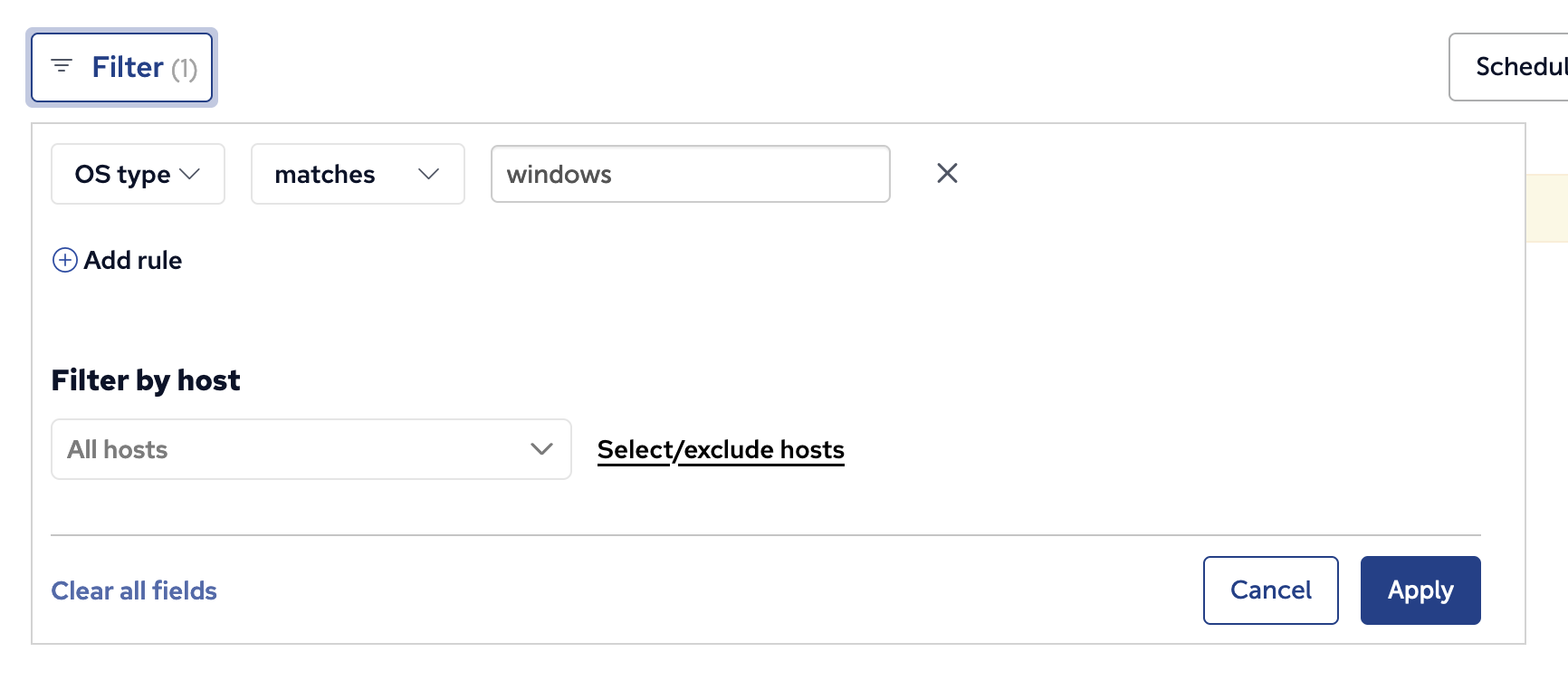
Task: Click the matches dropdown arrow
Action: (x=429, y=174)
